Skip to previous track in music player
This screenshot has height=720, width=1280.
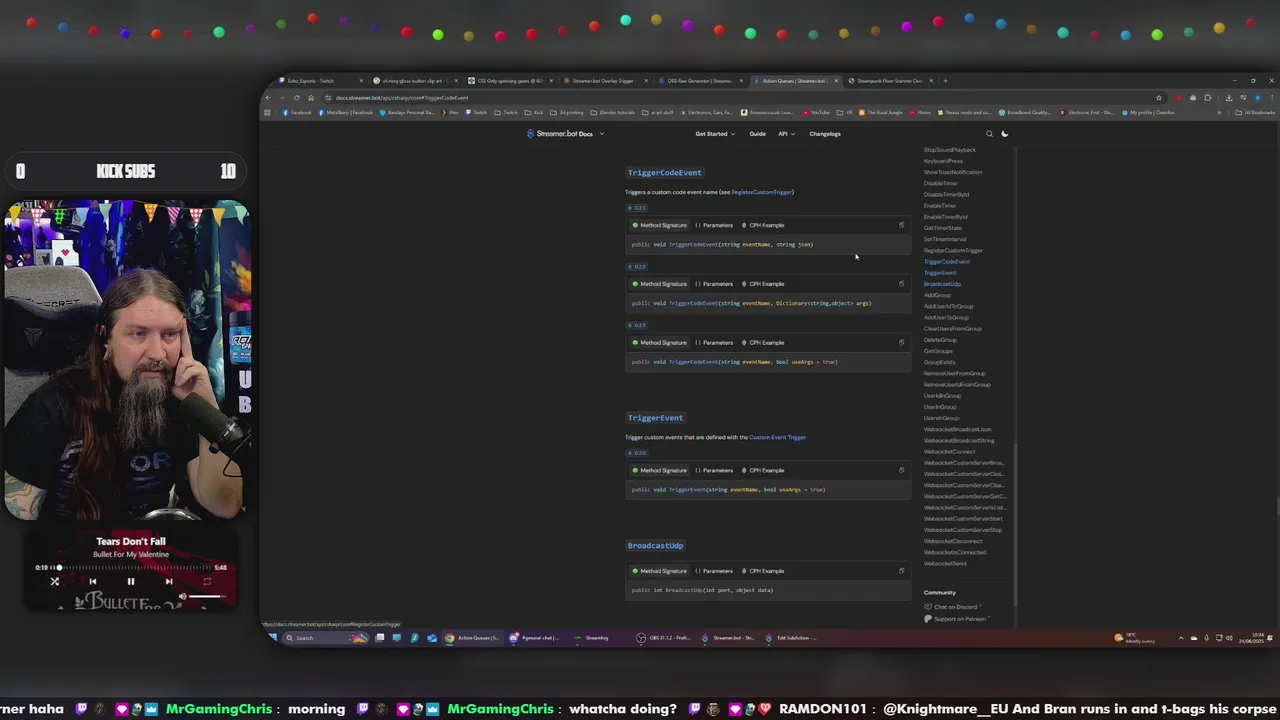[x=93, y=581]
